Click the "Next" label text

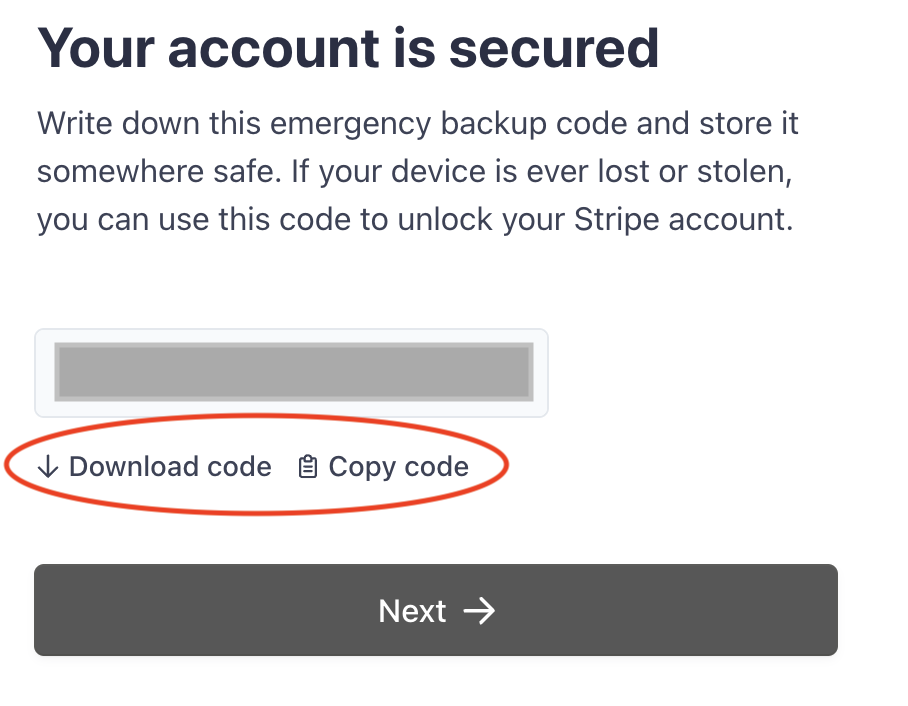coord(412,611)
